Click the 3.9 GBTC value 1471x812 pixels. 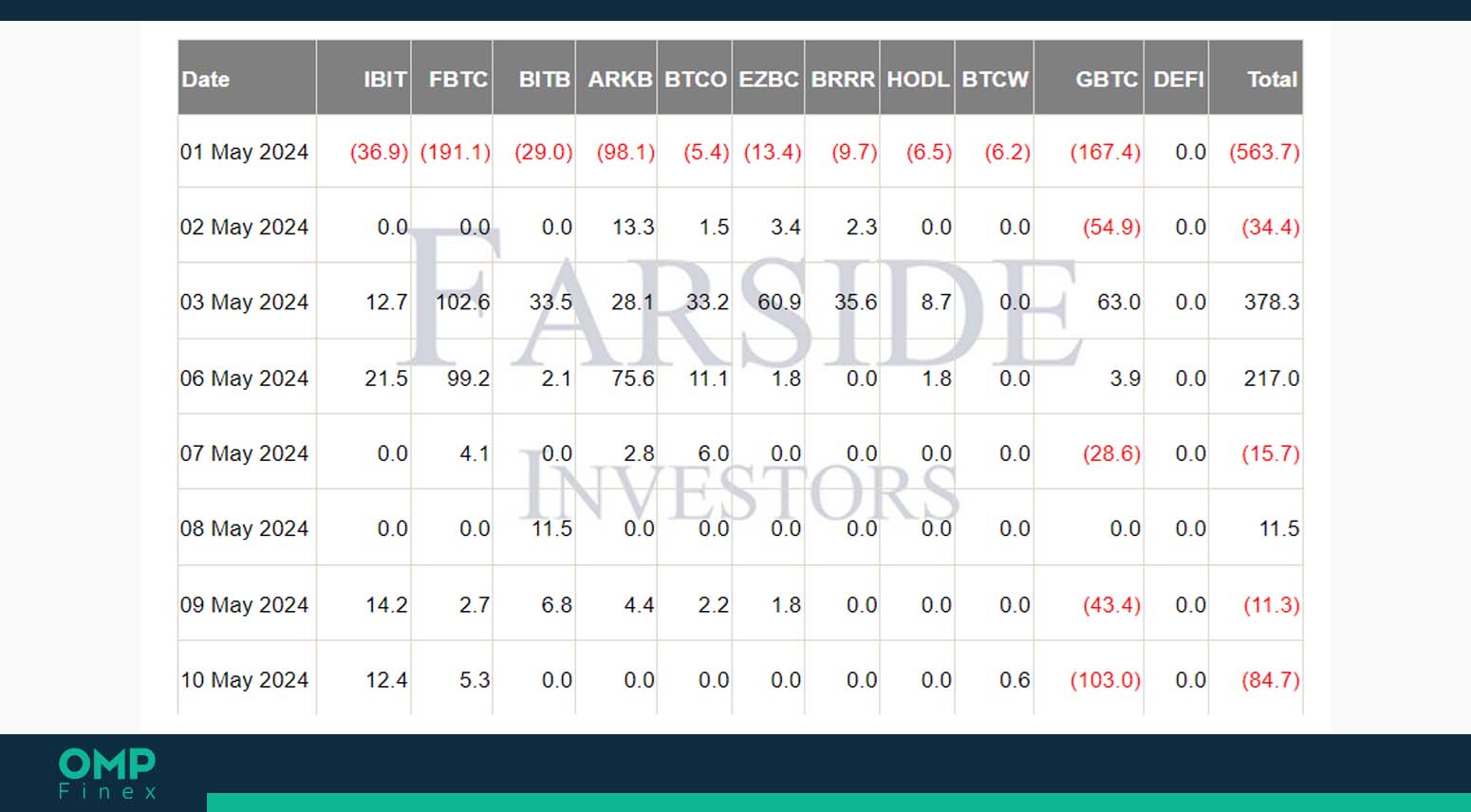[x=1126, y=378]
